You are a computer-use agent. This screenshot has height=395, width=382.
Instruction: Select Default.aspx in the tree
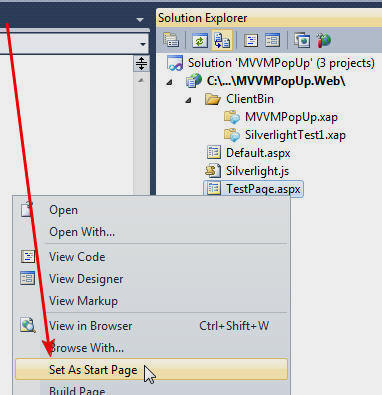pyautogui.click(x=258, y=153)
